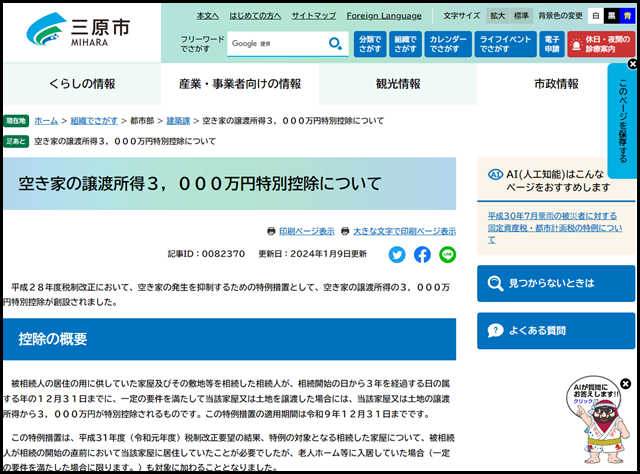Image resolution: width=640 pixels, height=474 pixels.
Task: Click 建築課 breadcrumb link
Action: [x=178, y=121]
